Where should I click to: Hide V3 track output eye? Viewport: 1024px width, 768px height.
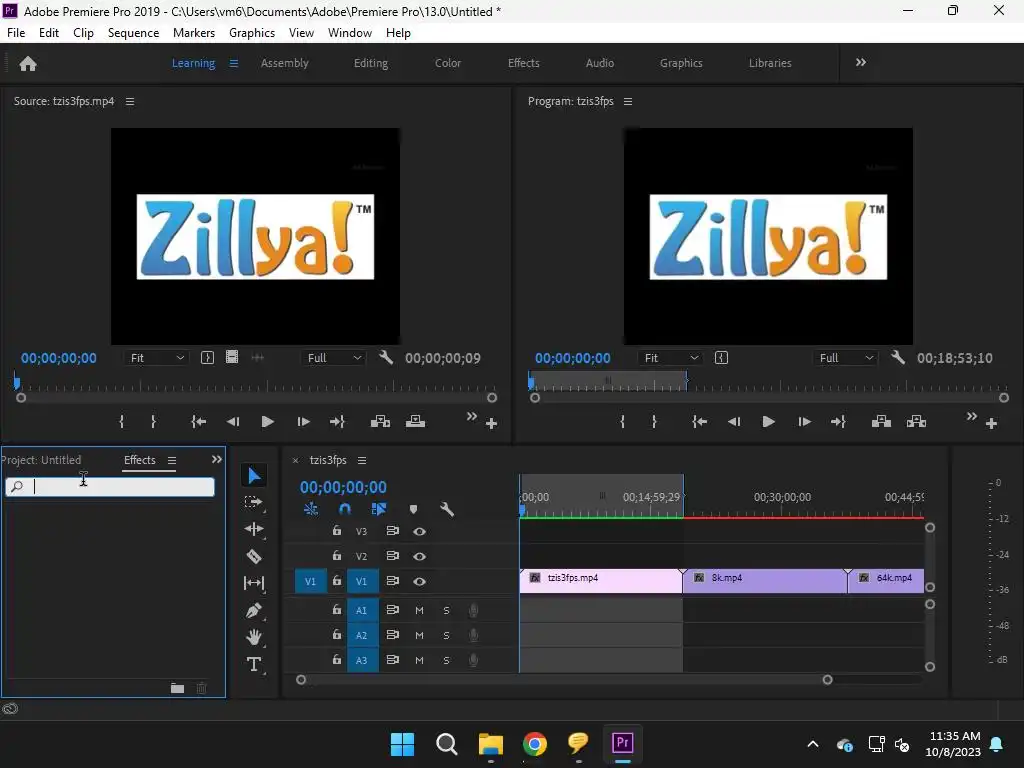tap(419, 532)
